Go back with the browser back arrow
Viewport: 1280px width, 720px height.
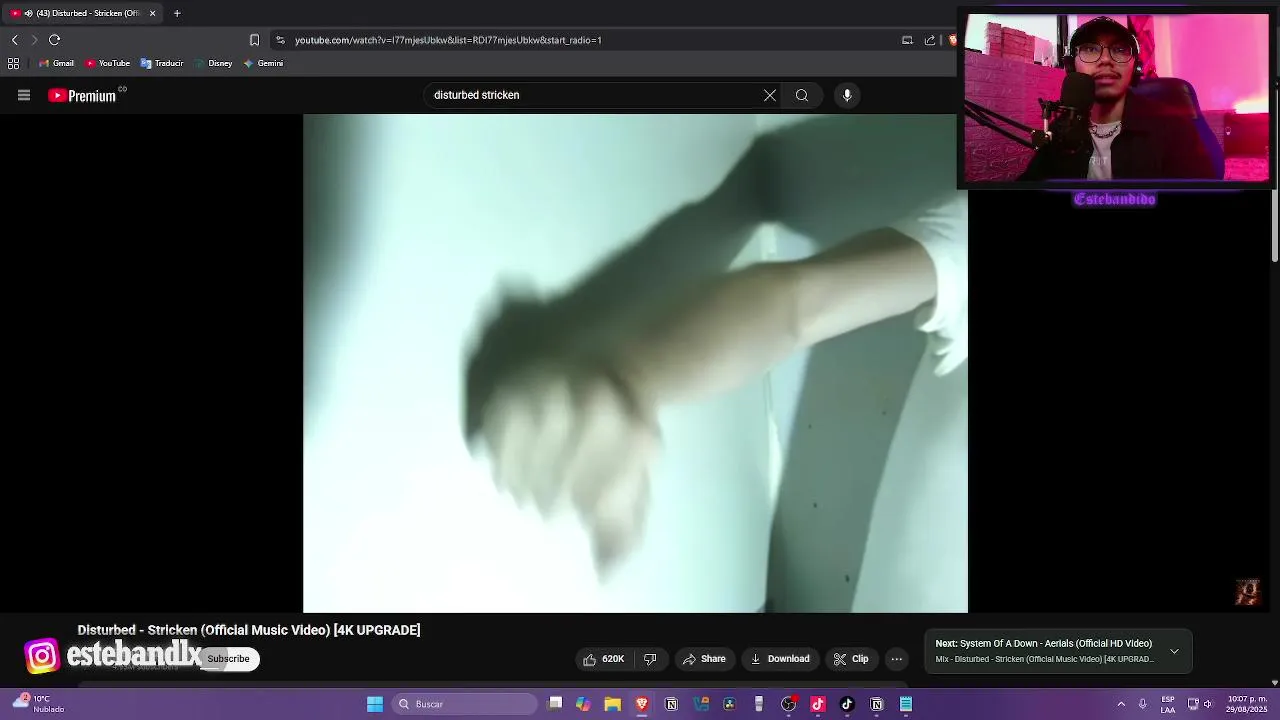[x=14, y=40]
